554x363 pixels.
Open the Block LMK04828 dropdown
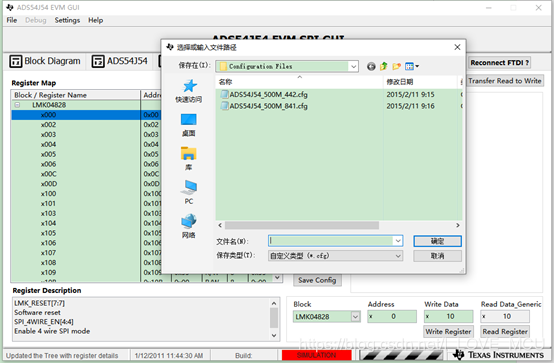click(x=355, y=316)
